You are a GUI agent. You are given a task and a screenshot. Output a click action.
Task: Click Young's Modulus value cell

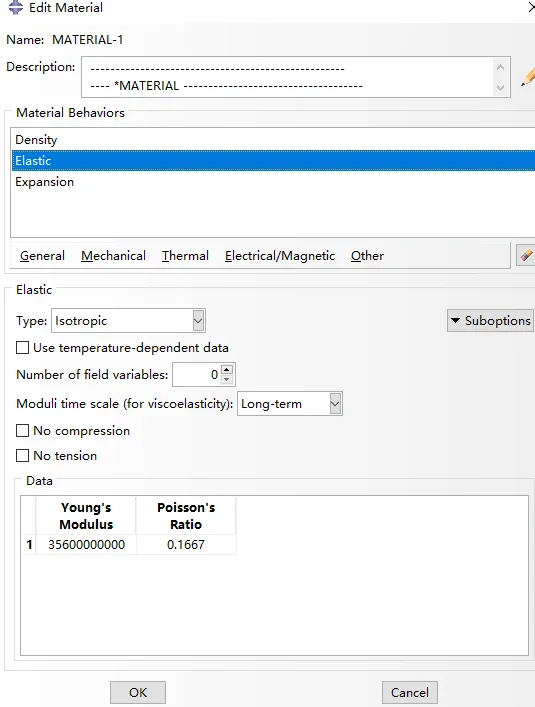point(86,545)
